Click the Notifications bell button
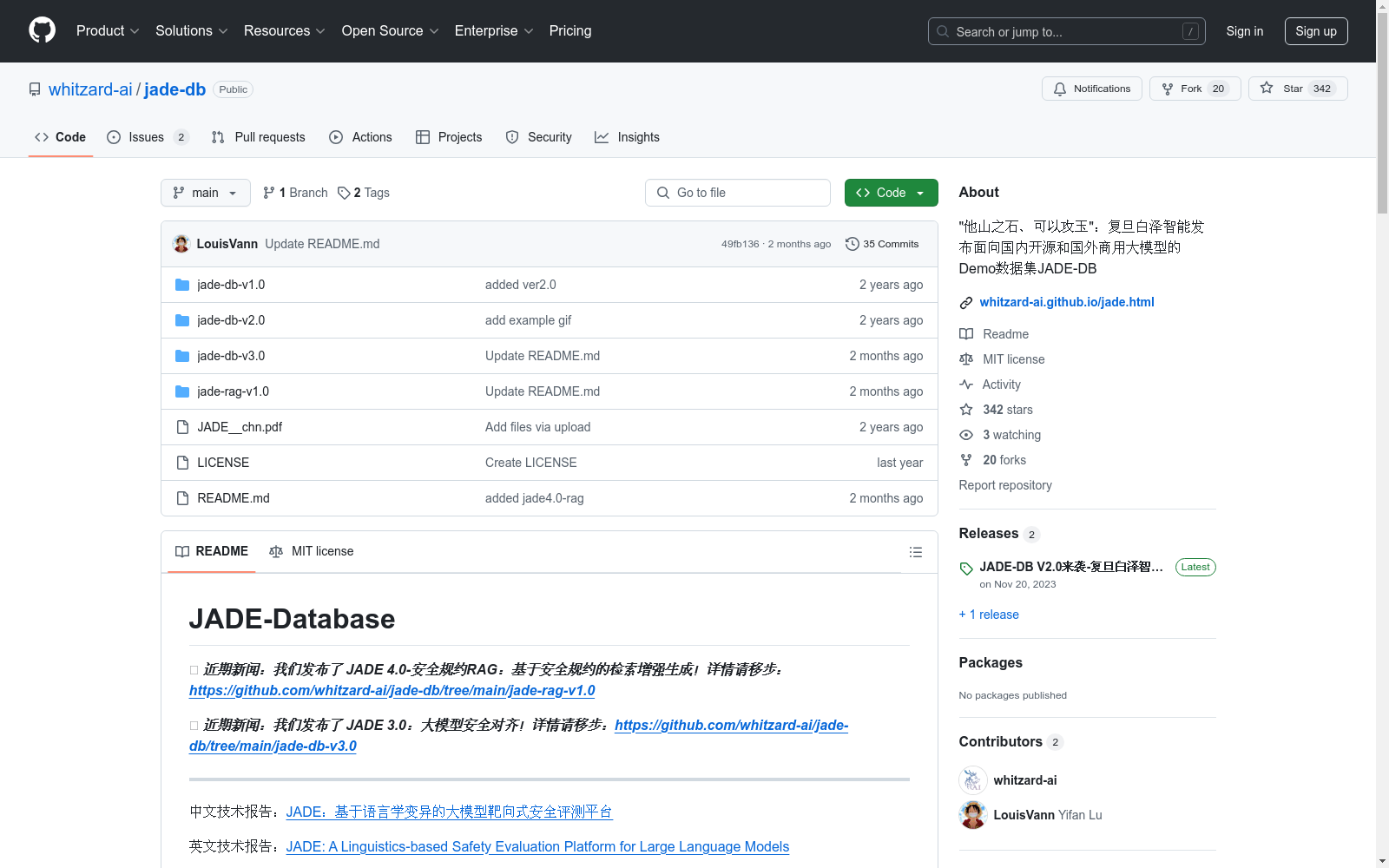The height and width of the screenshot is (868, 1389). tap(1091, 89)
